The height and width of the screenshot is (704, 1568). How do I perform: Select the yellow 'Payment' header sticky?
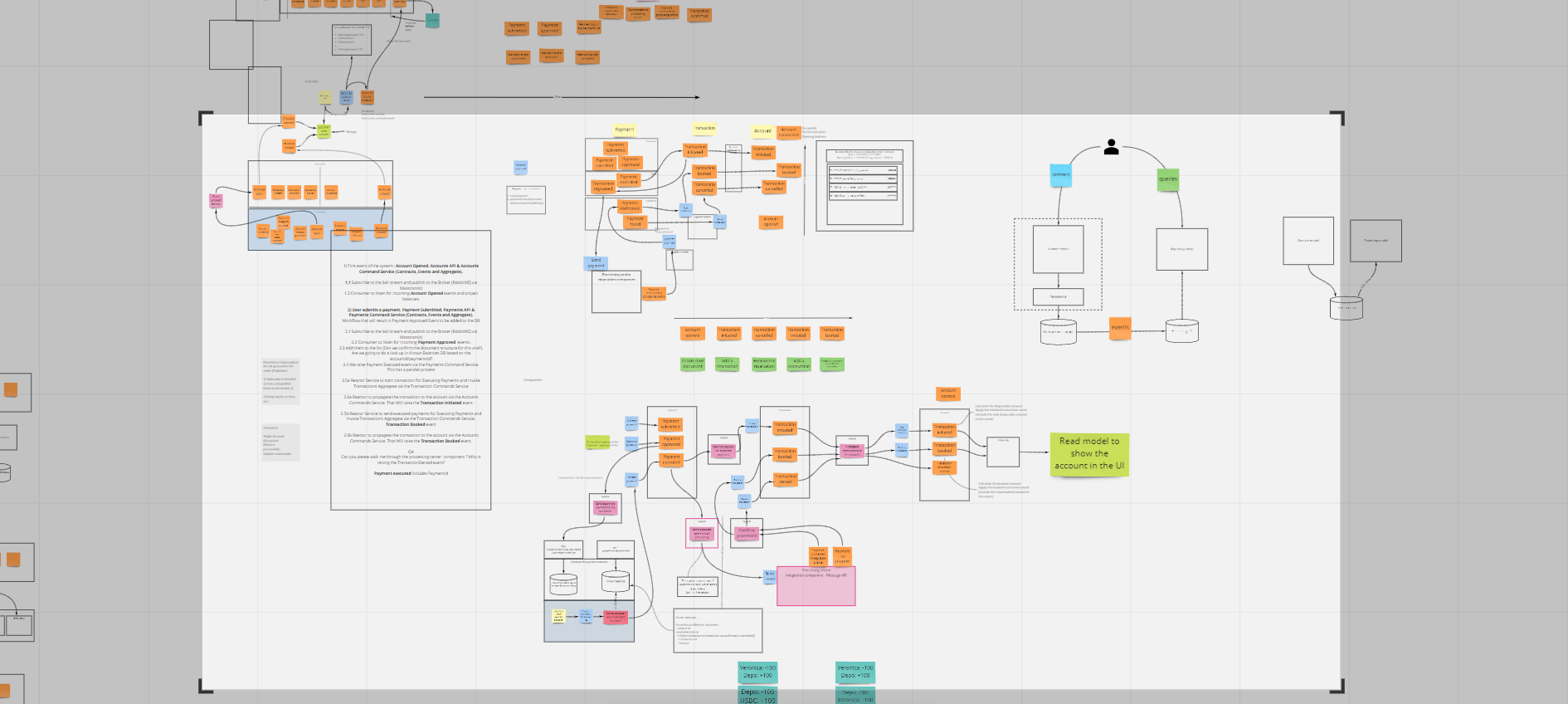624,130
